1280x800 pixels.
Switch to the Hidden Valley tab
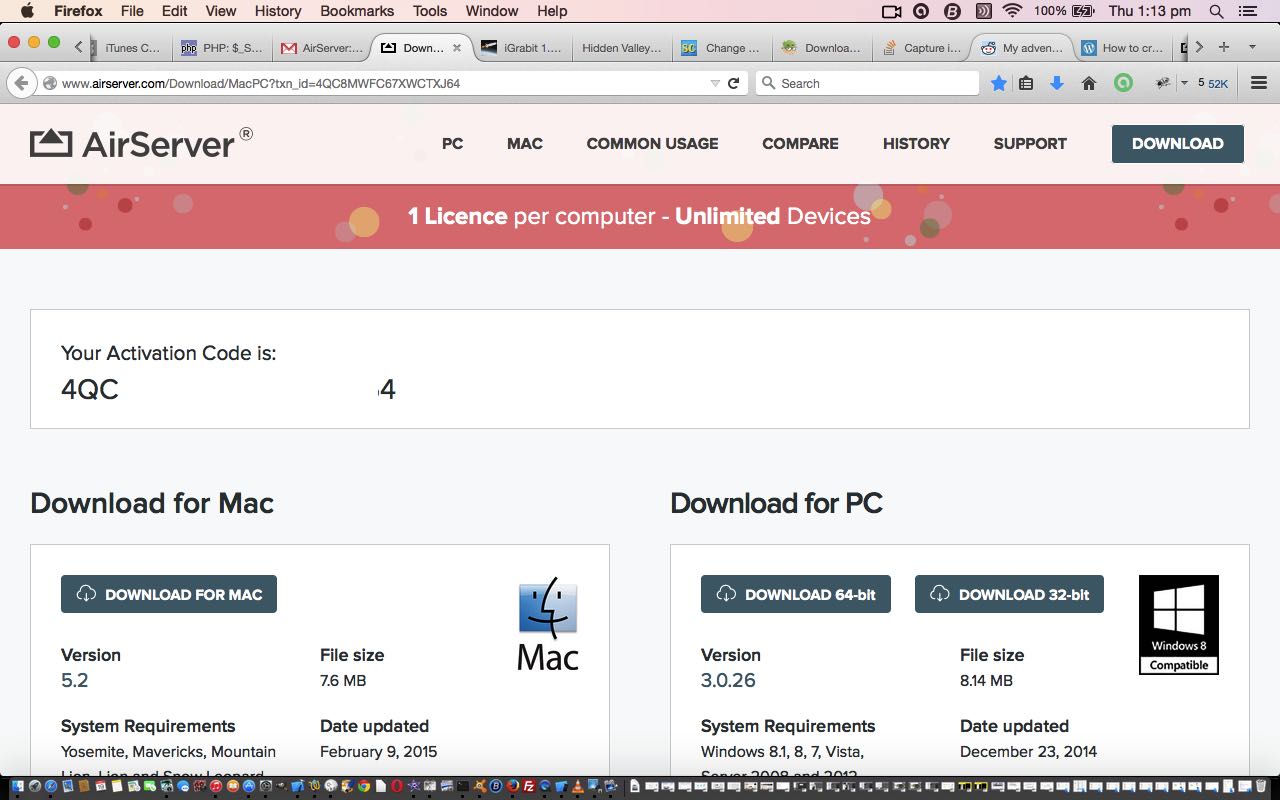[621, 47]
